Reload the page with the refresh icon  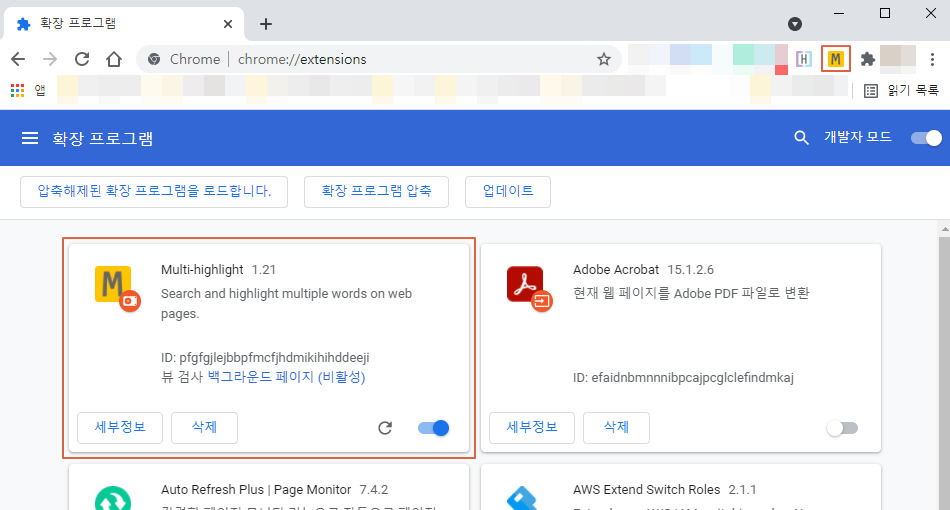click(x=82, y=59)
